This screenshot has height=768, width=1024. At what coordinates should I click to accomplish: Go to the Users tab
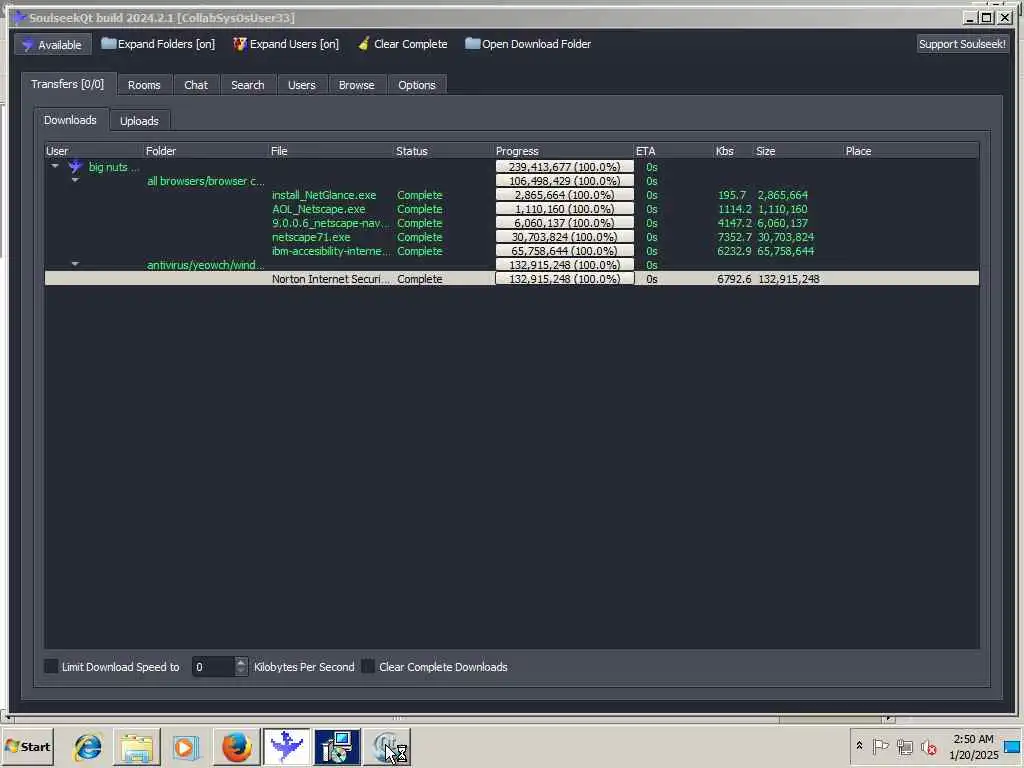coord(302,85)
